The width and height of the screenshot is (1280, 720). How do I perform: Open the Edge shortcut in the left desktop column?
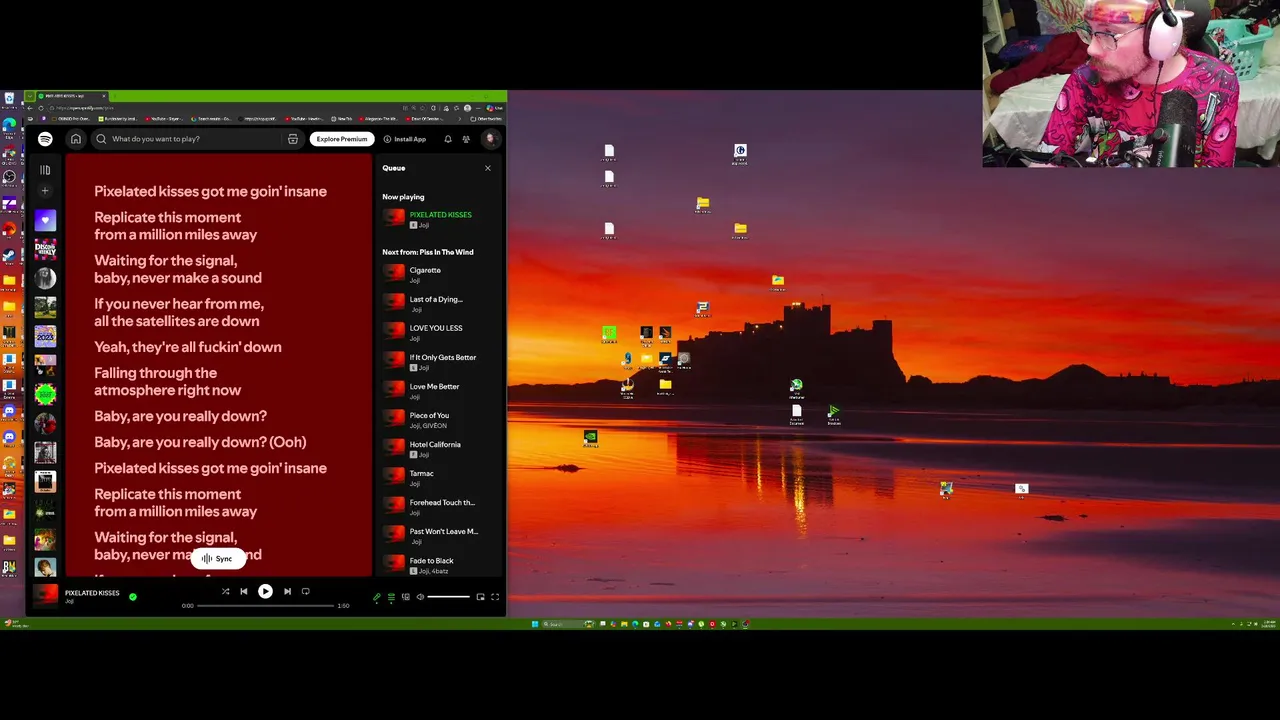9,124
